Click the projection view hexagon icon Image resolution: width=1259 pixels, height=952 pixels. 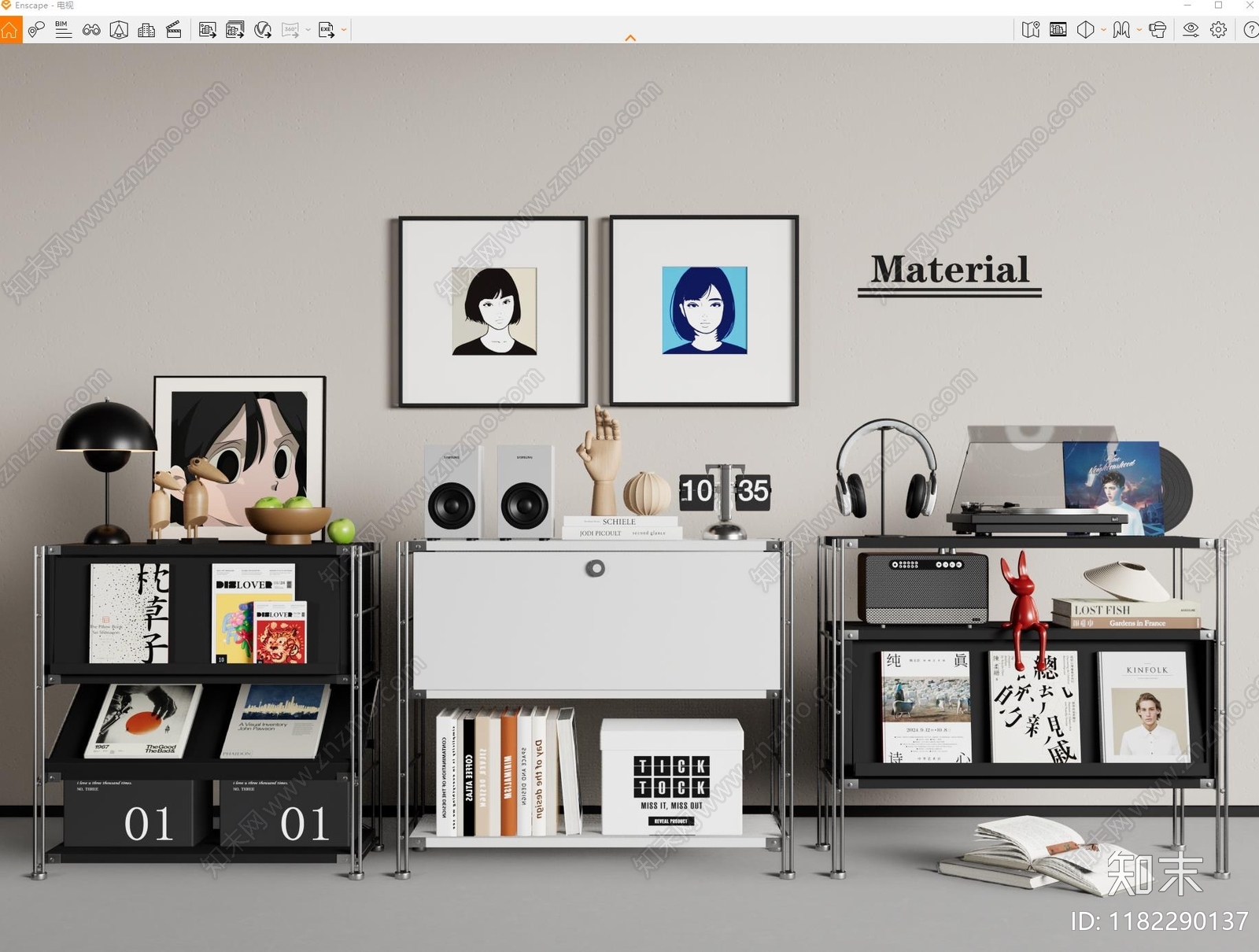point(1086,30)
